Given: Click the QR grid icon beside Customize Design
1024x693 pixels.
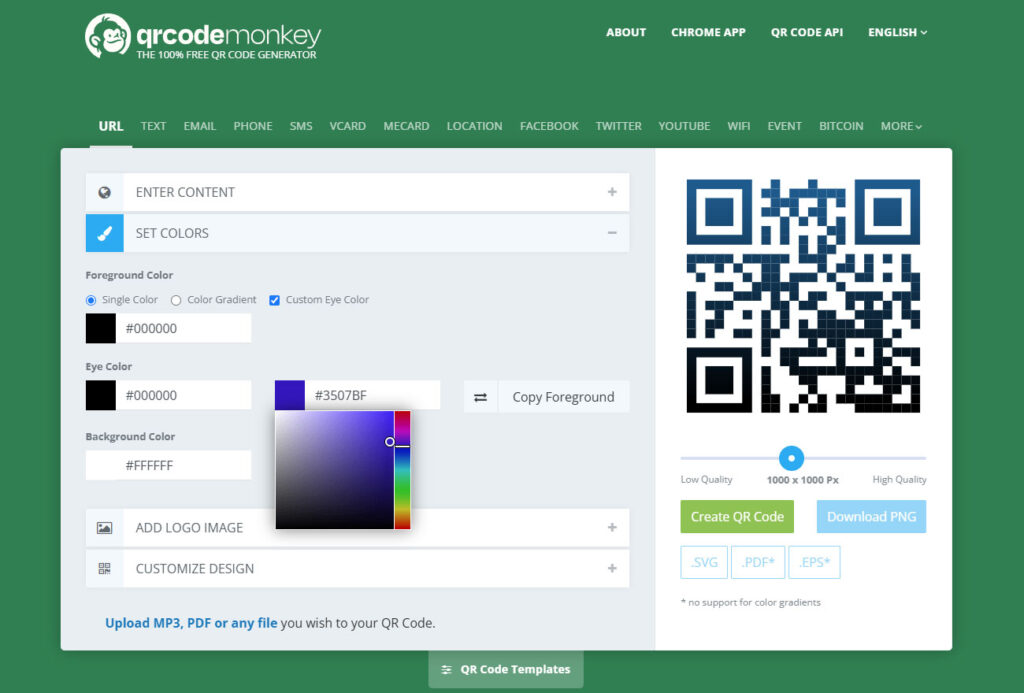Looking at the screenshot, I should click(x=104, y=568).
